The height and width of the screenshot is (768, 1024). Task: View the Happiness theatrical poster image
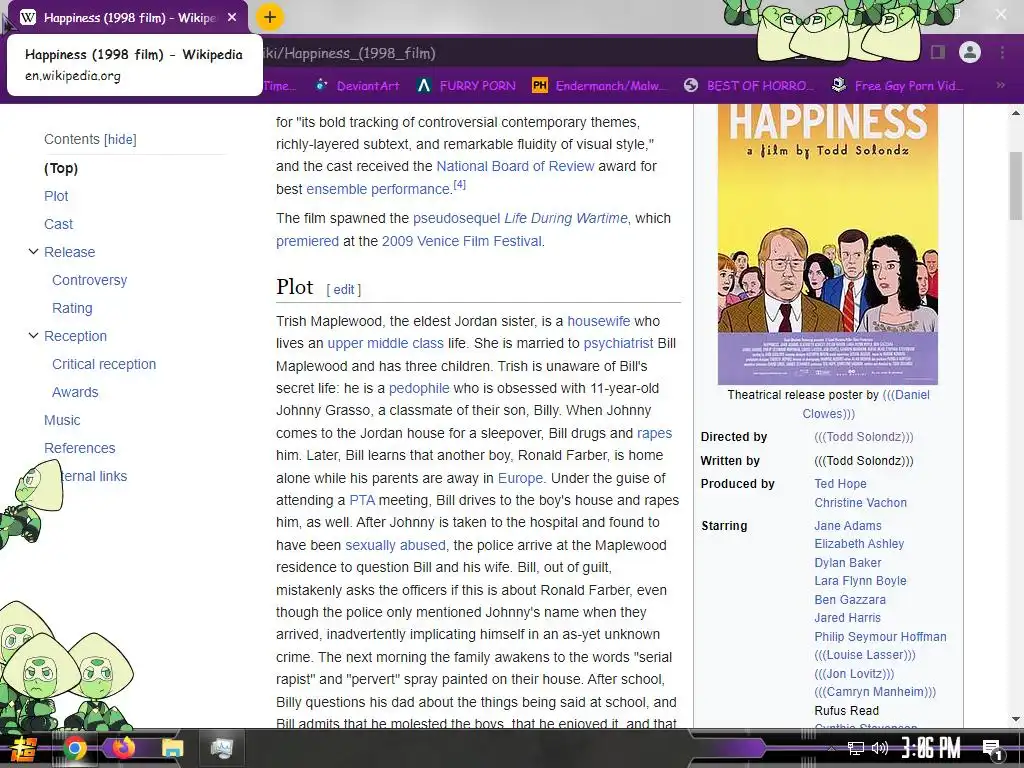(x=827, y=244)
